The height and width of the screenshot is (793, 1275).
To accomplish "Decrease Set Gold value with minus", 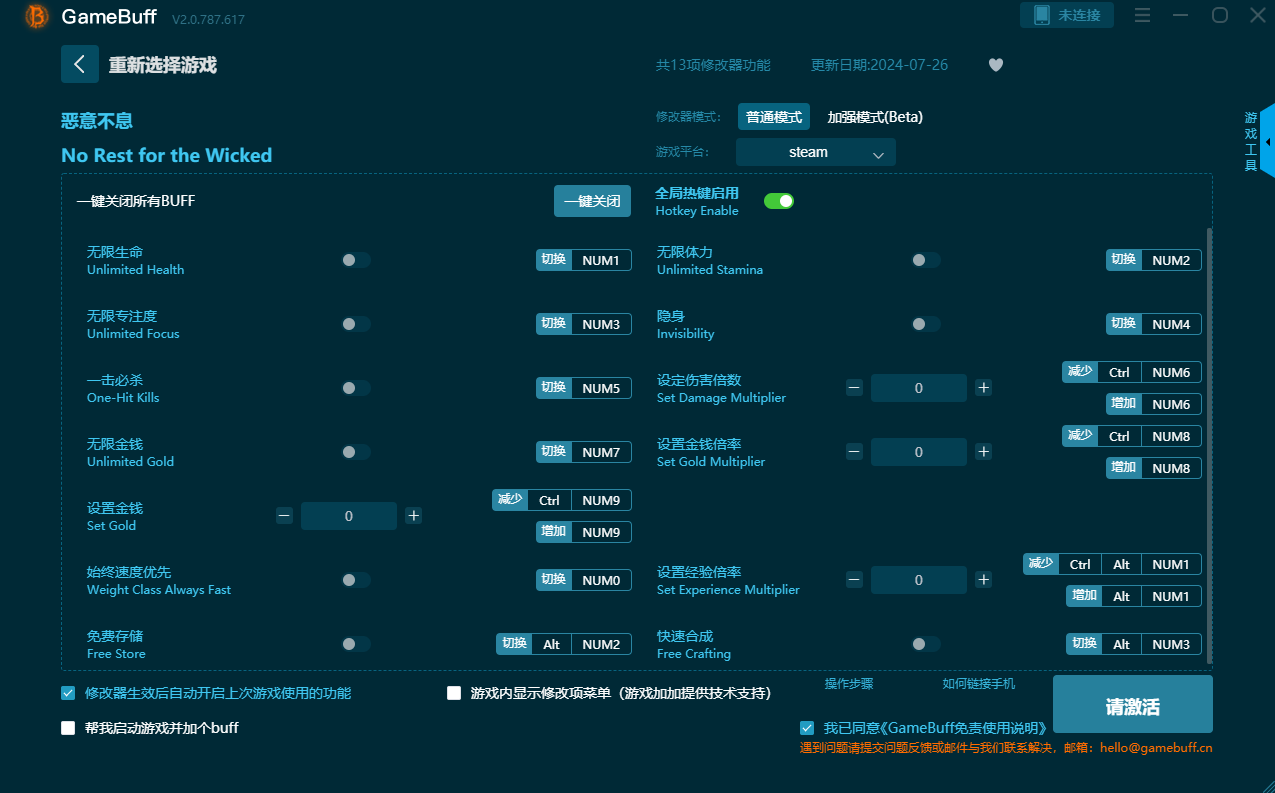I will [284, 516].
